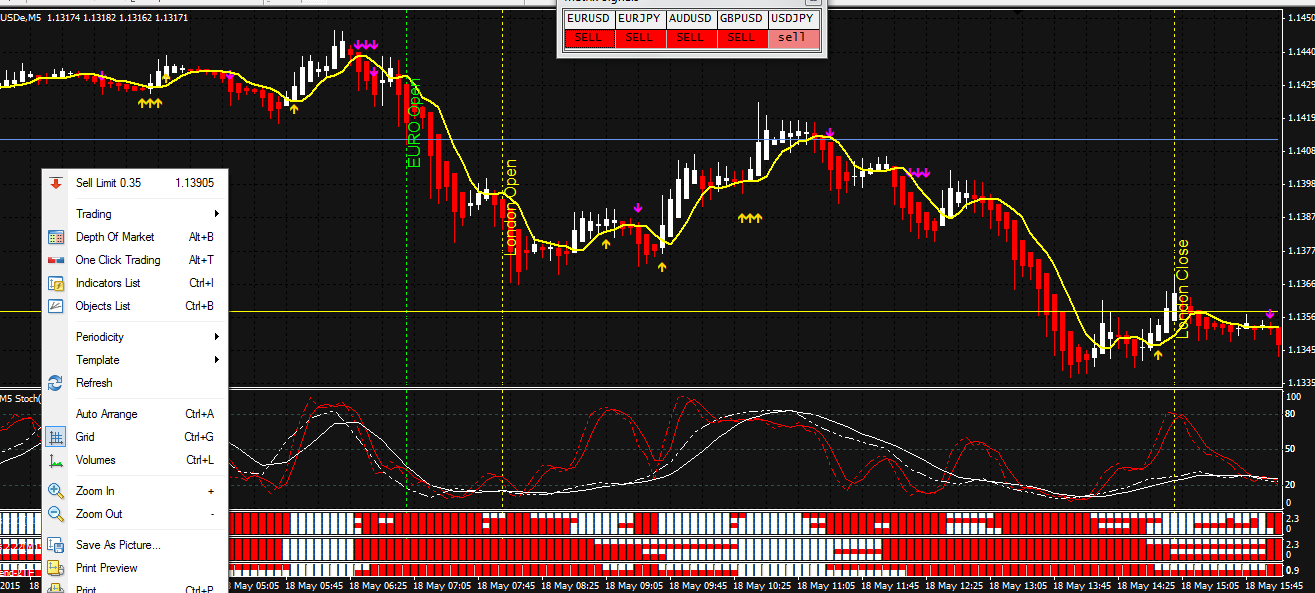
Task: Click the Refresh chart icon
Action: [x=56, y=383]
